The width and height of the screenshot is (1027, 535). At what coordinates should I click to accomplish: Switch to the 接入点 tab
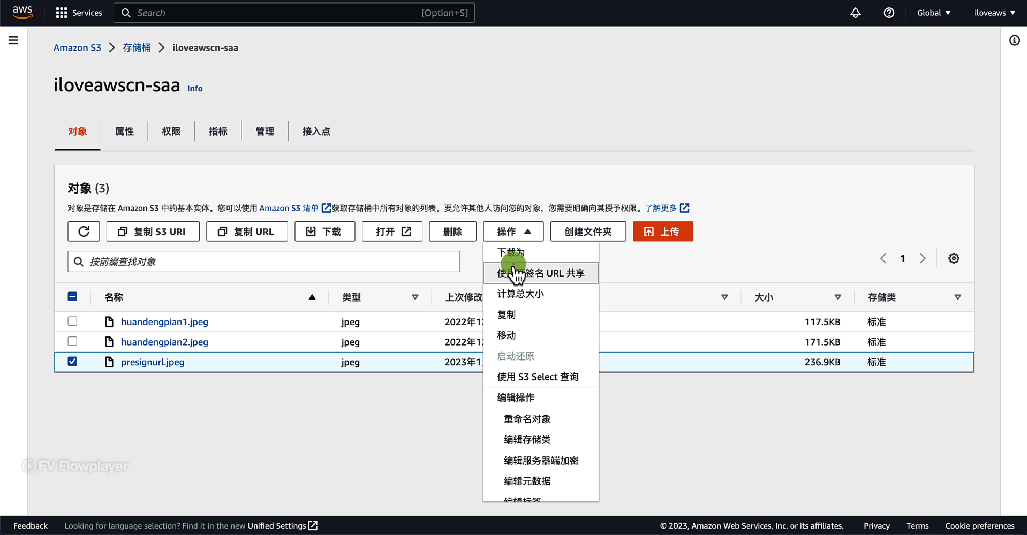click(316, 132)
